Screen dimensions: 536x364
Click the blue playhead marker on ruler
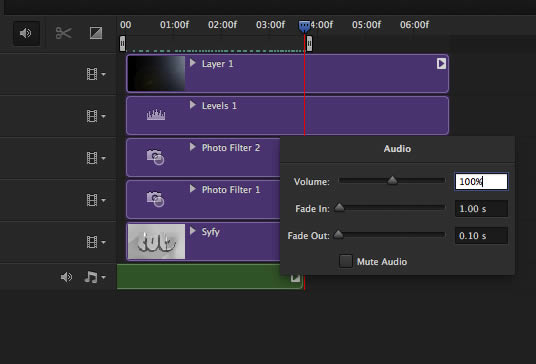pos(304,26)
